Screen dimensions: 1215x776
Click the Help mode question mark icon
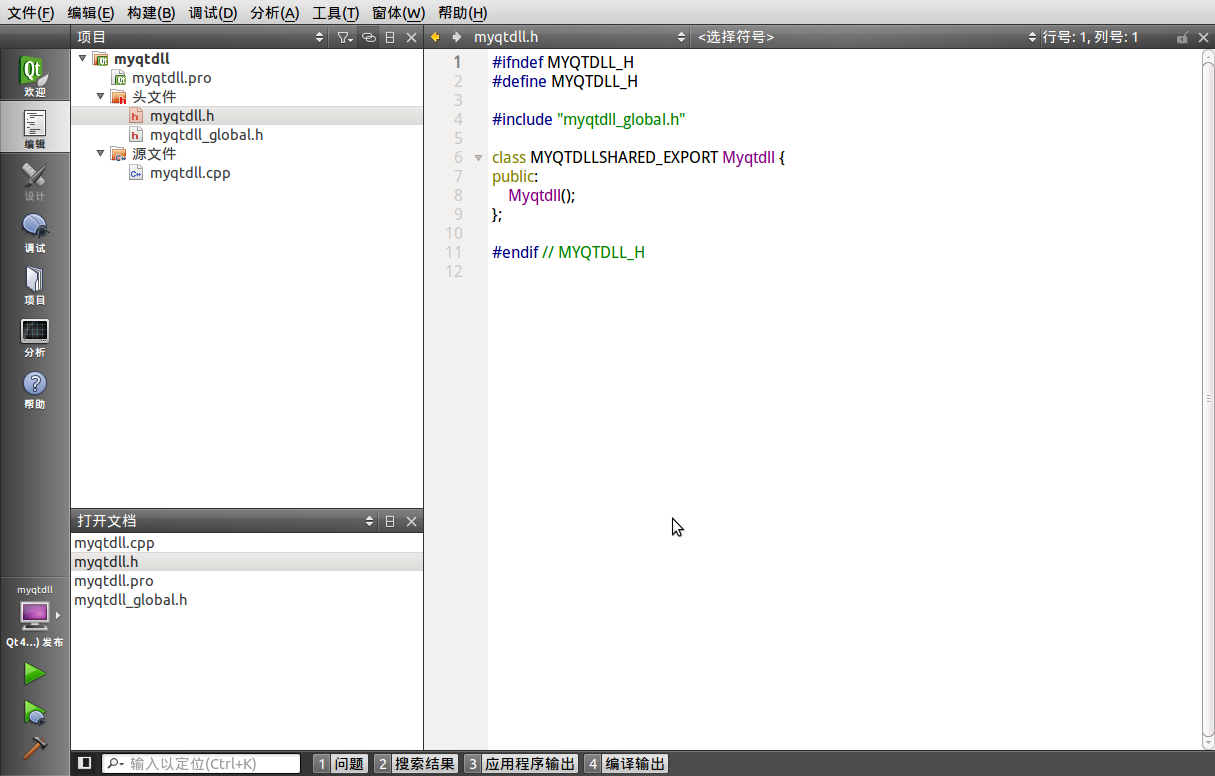point(34,389)
